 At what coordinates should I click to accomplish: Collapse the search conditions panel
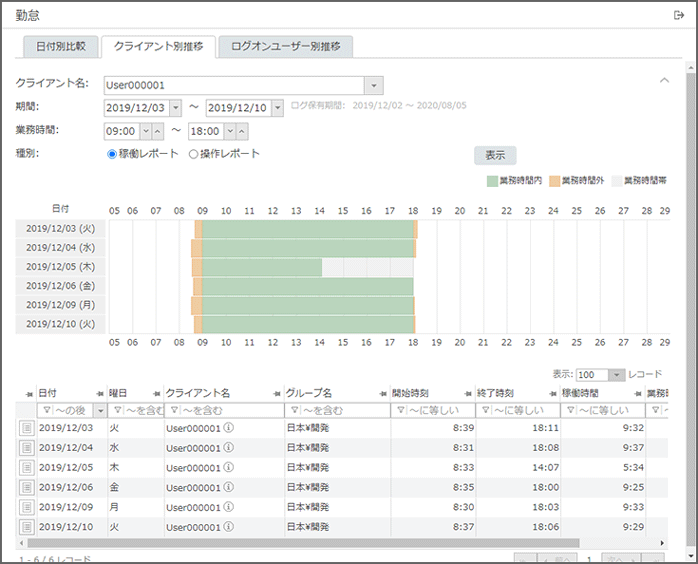[663, 80]
